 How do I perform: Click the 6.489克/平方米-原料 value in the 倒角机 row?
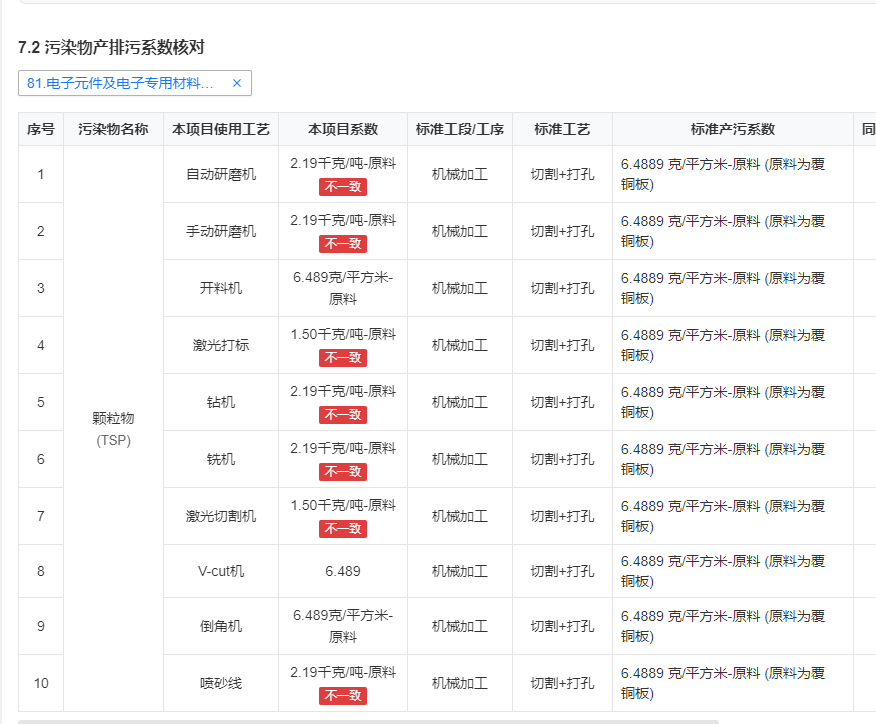[343, 626]
